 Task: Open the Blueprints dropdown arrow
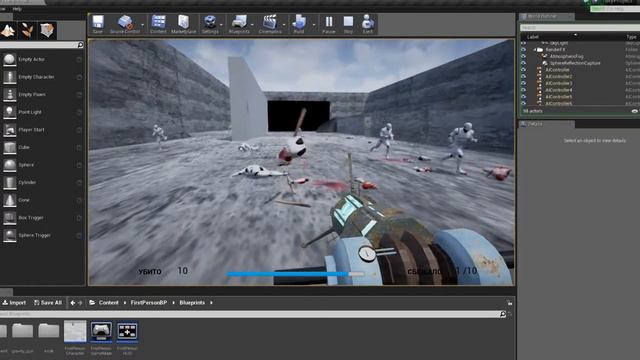(x=252, y=25)
